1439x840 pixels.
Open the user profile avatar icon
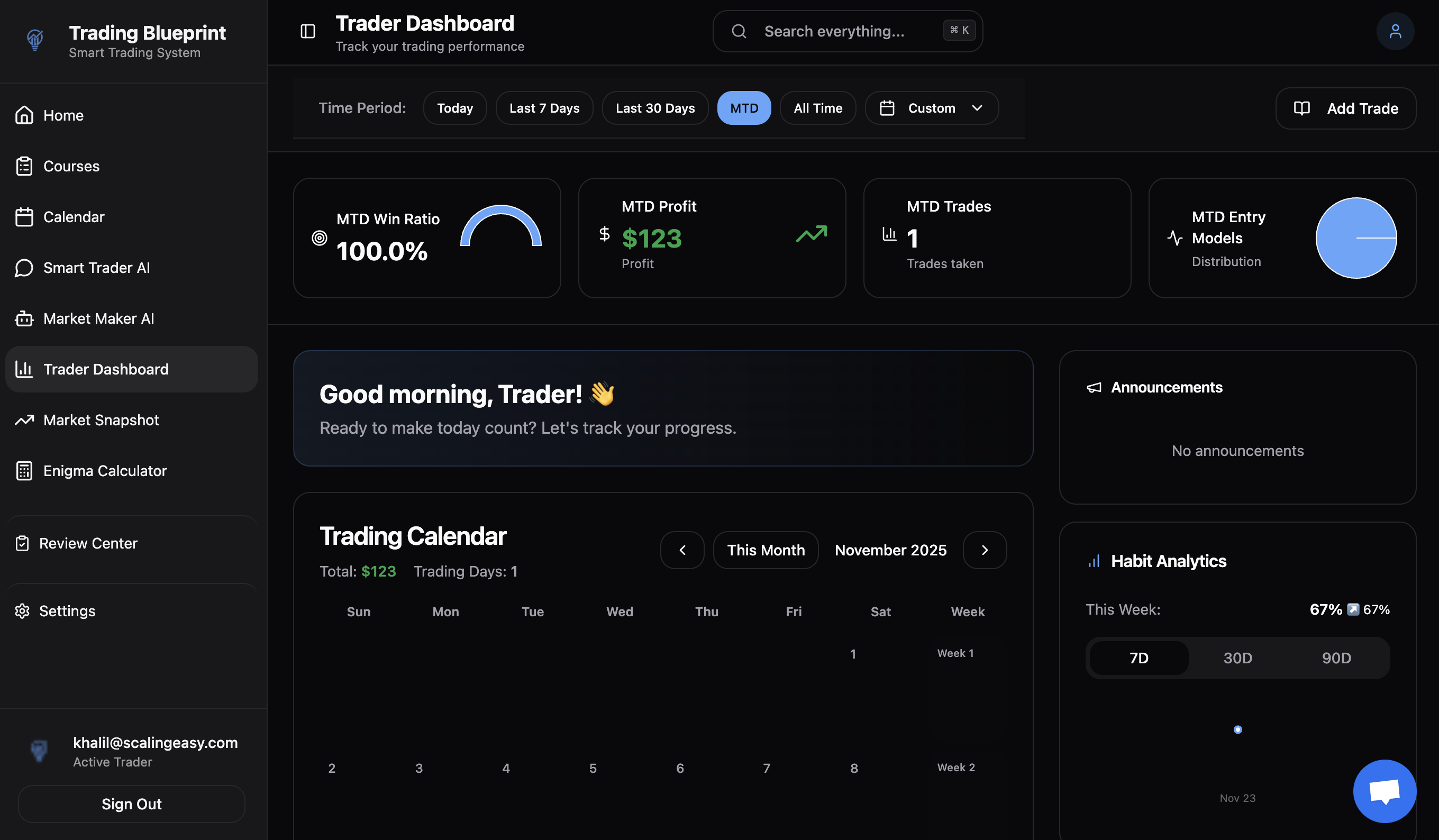click(x=1395, y=31)
